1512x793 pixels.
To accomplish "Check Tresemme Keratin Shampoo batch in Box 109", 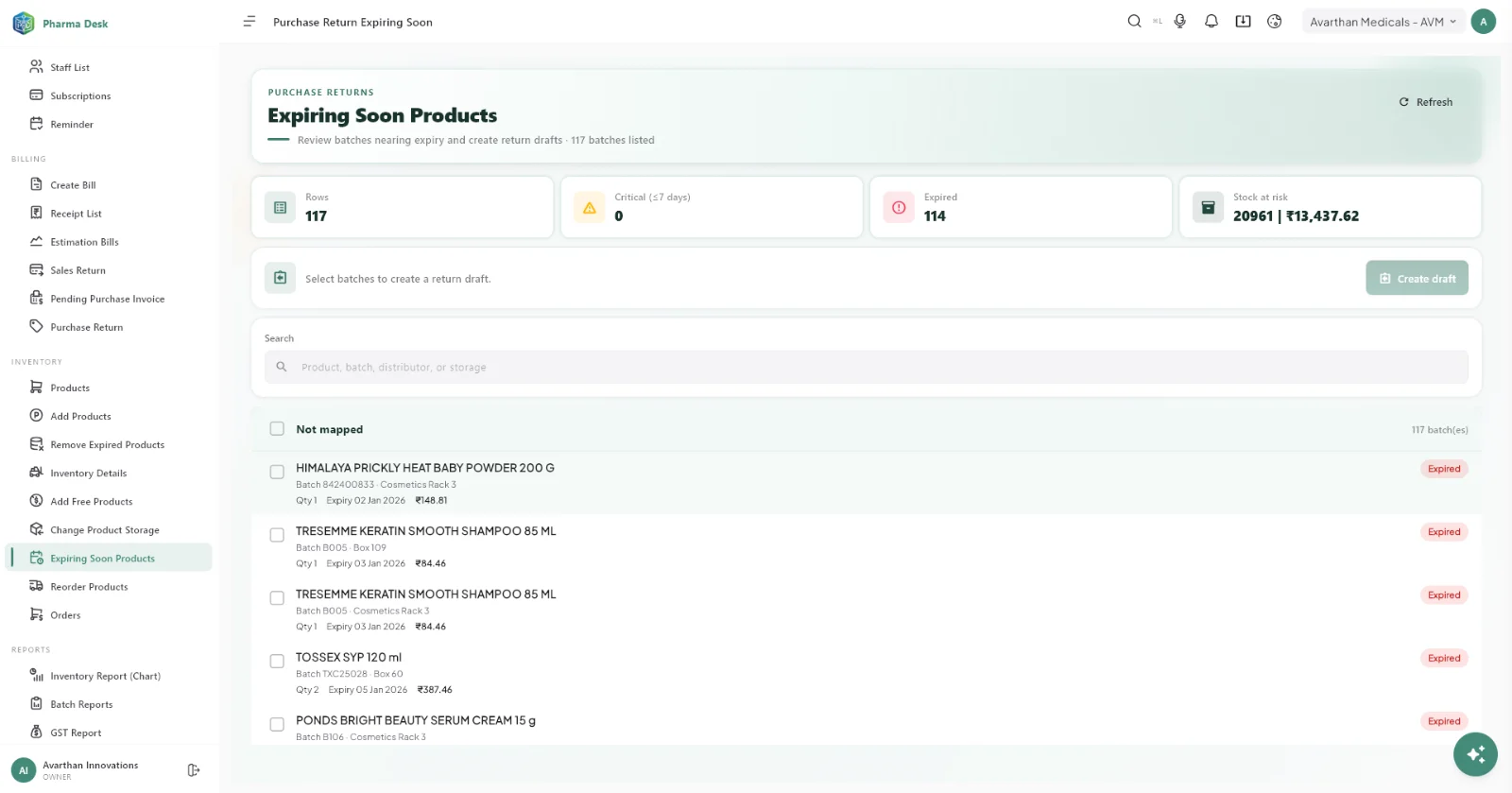I will [277, 535].
